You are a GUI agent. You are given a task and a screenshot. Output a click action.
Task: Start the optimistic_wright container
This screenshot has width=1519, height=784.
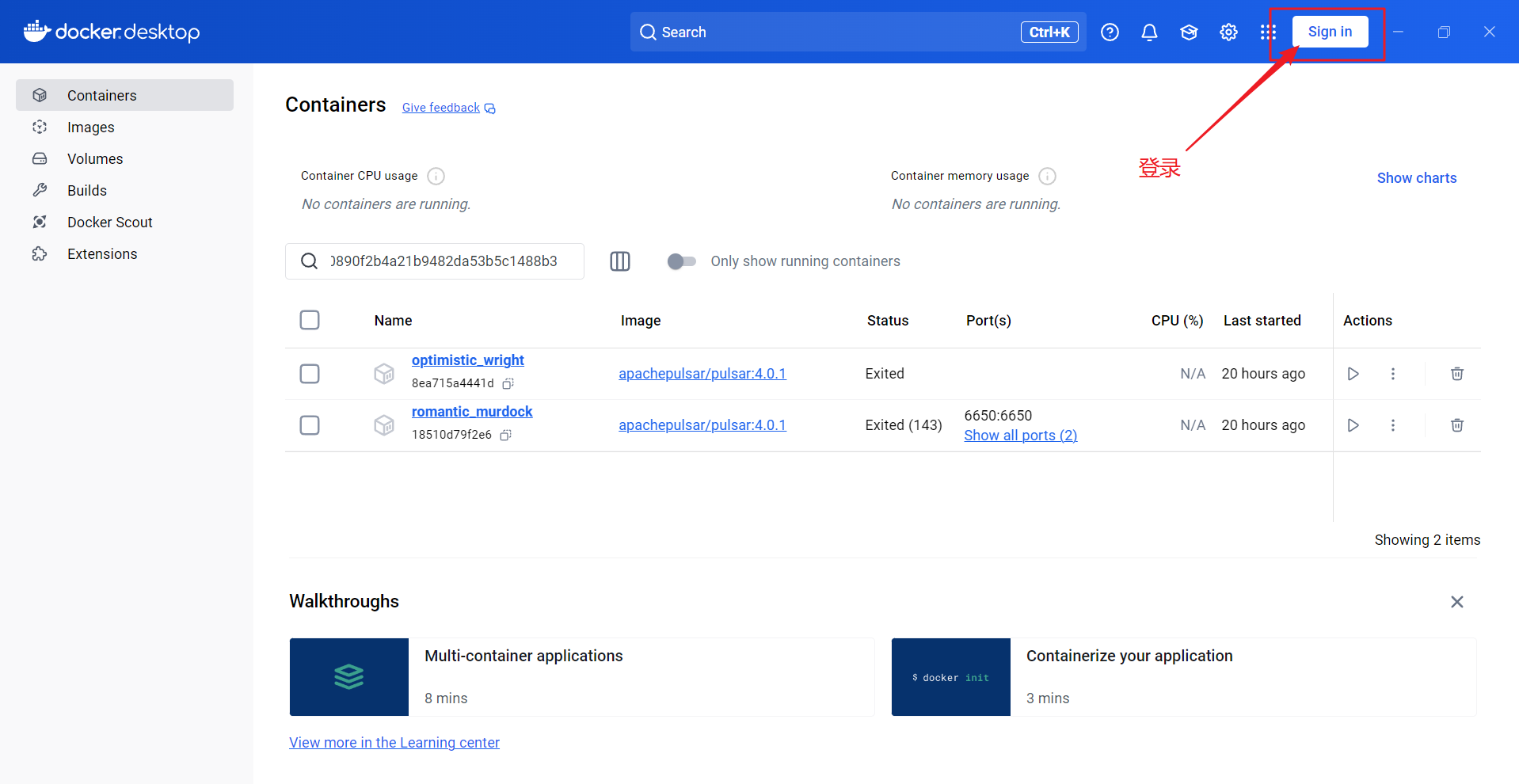[x=1353, y=374]
